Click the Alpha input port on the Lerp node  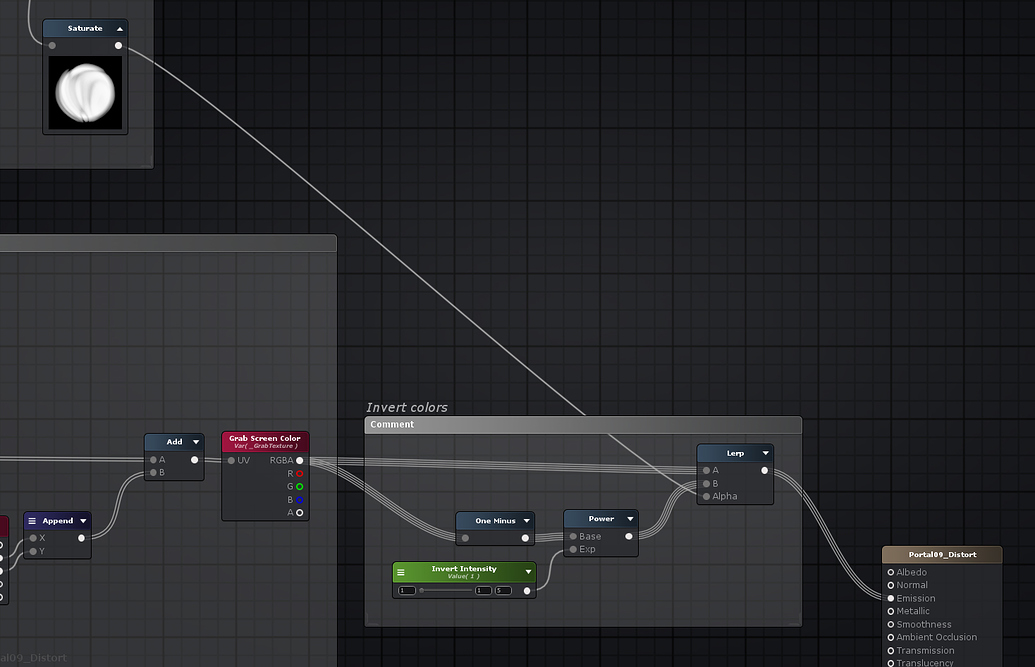(x=706, y=496)
